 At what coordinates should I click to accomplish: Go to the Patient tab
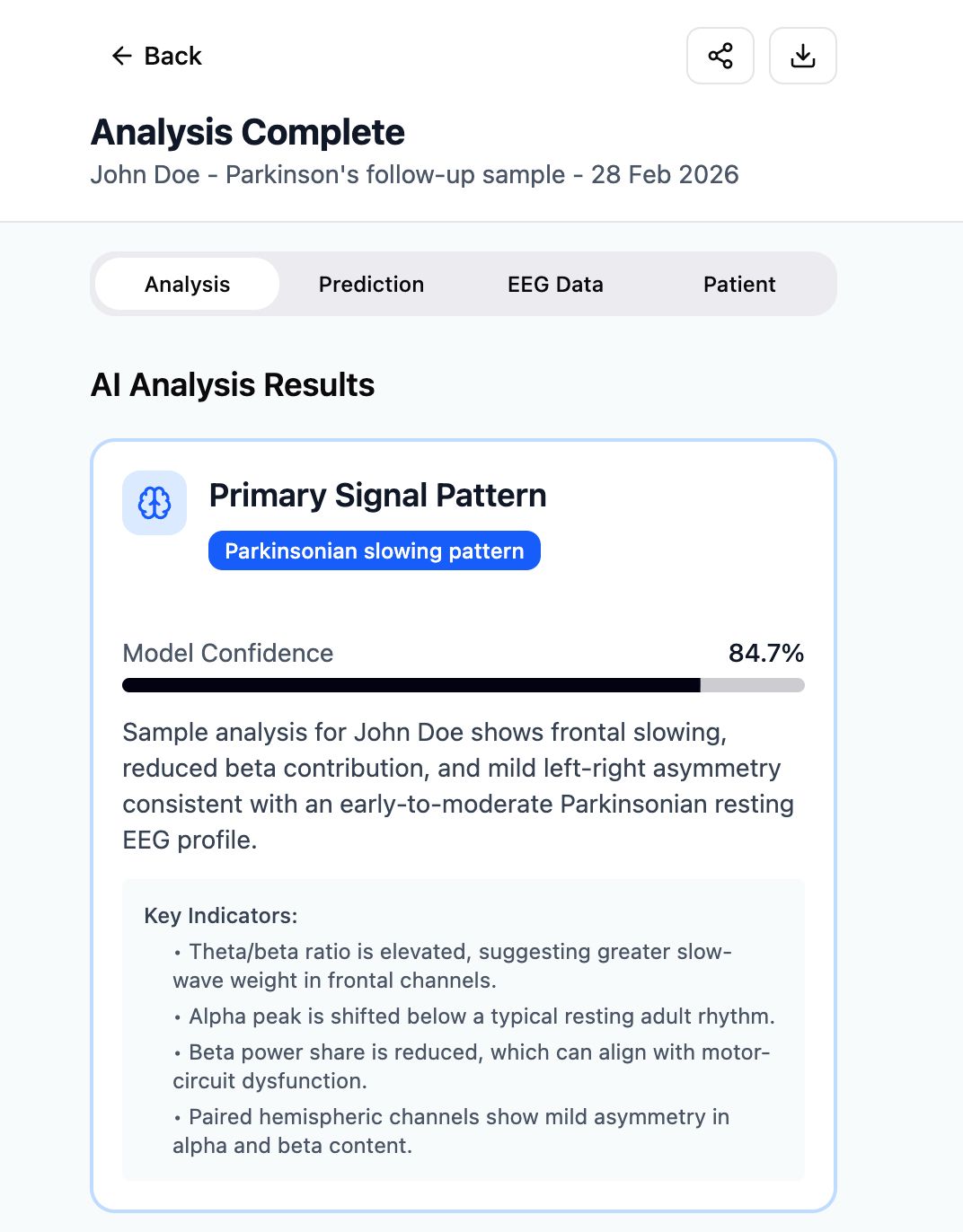738,285
